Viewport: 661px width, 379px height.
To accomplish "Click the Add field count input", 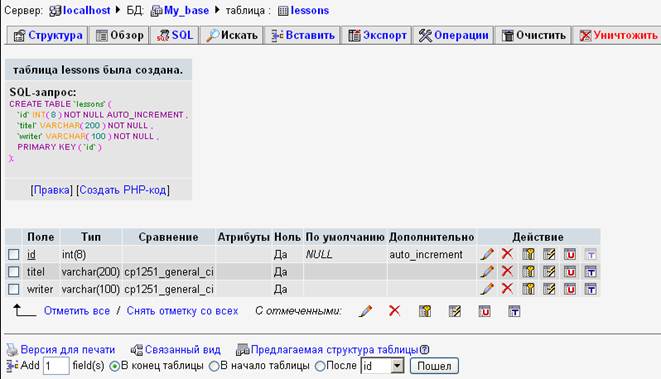I will tap(56, 366).
